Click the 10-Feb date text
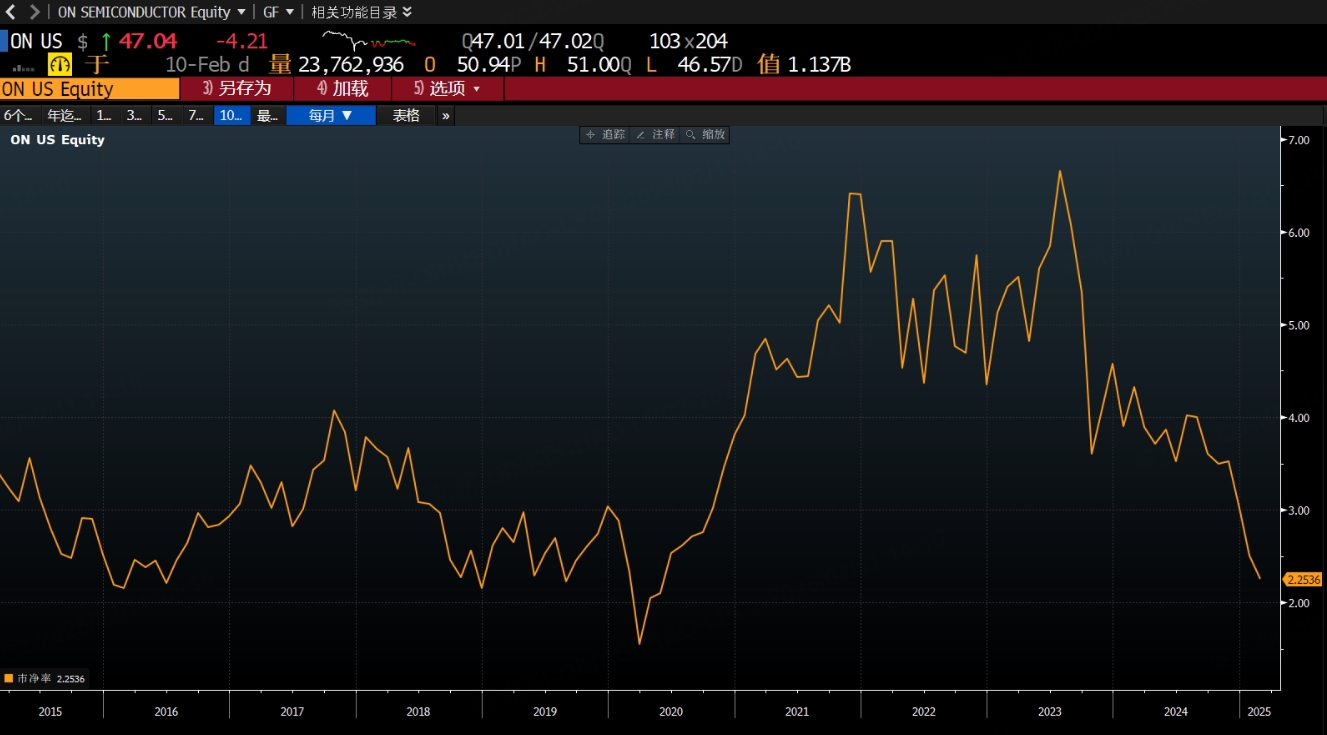The image size is (1327, 735). pos(198,64)
